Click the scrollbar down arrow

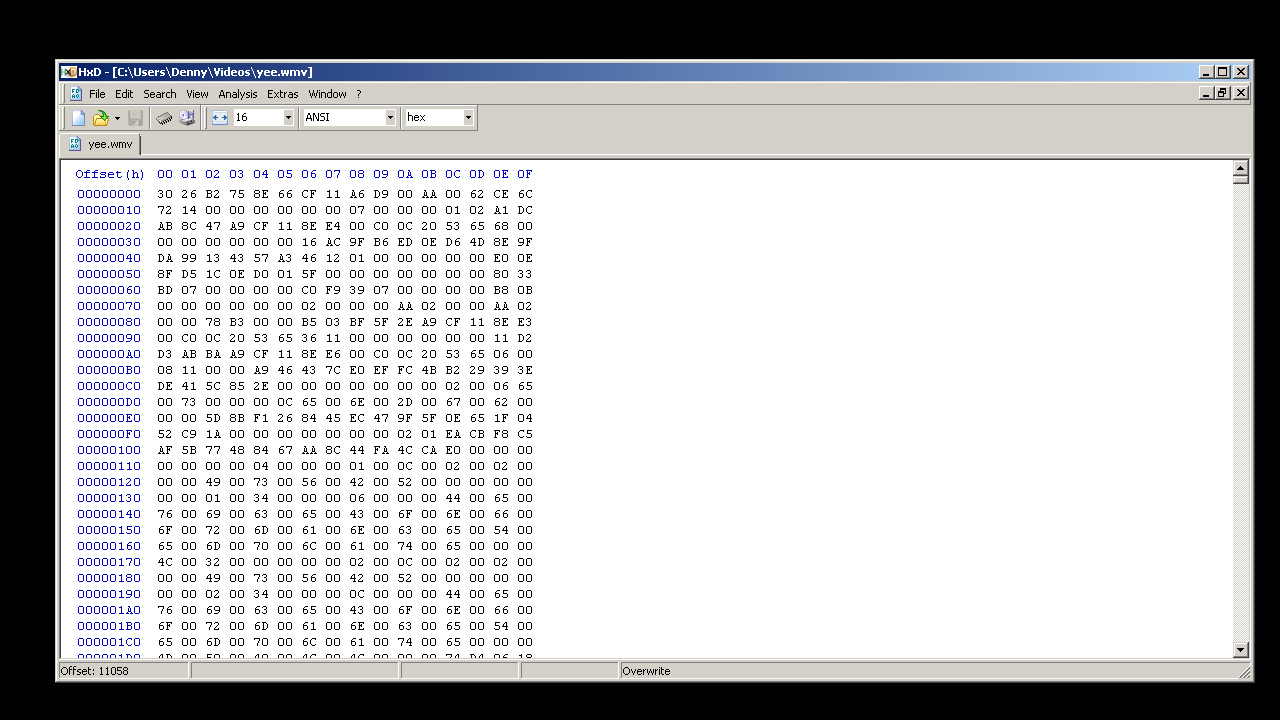point(1241,650)
